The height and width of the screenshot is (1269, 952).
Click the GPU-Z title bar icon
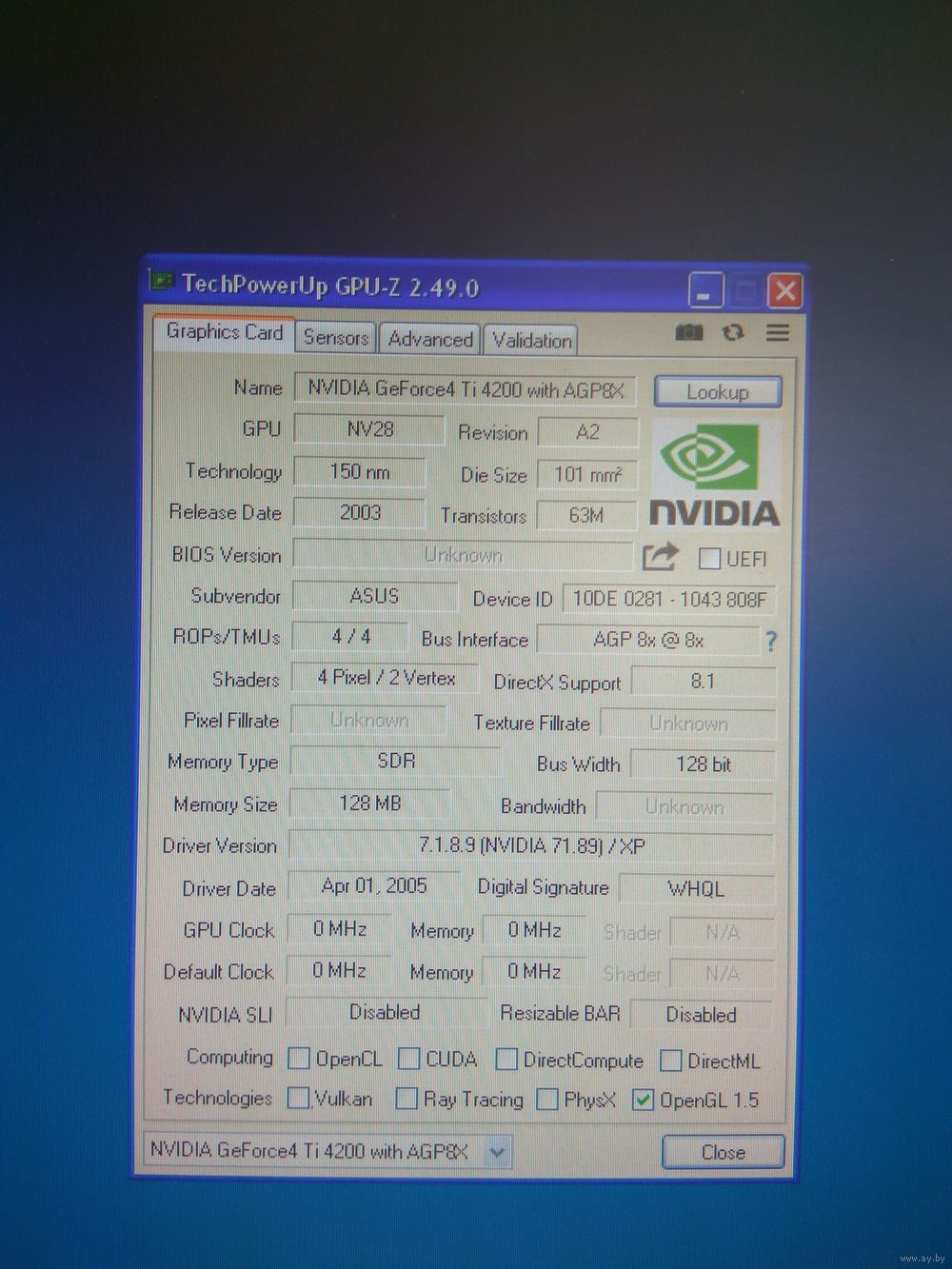pyautogui.click(x=162, y=282)
